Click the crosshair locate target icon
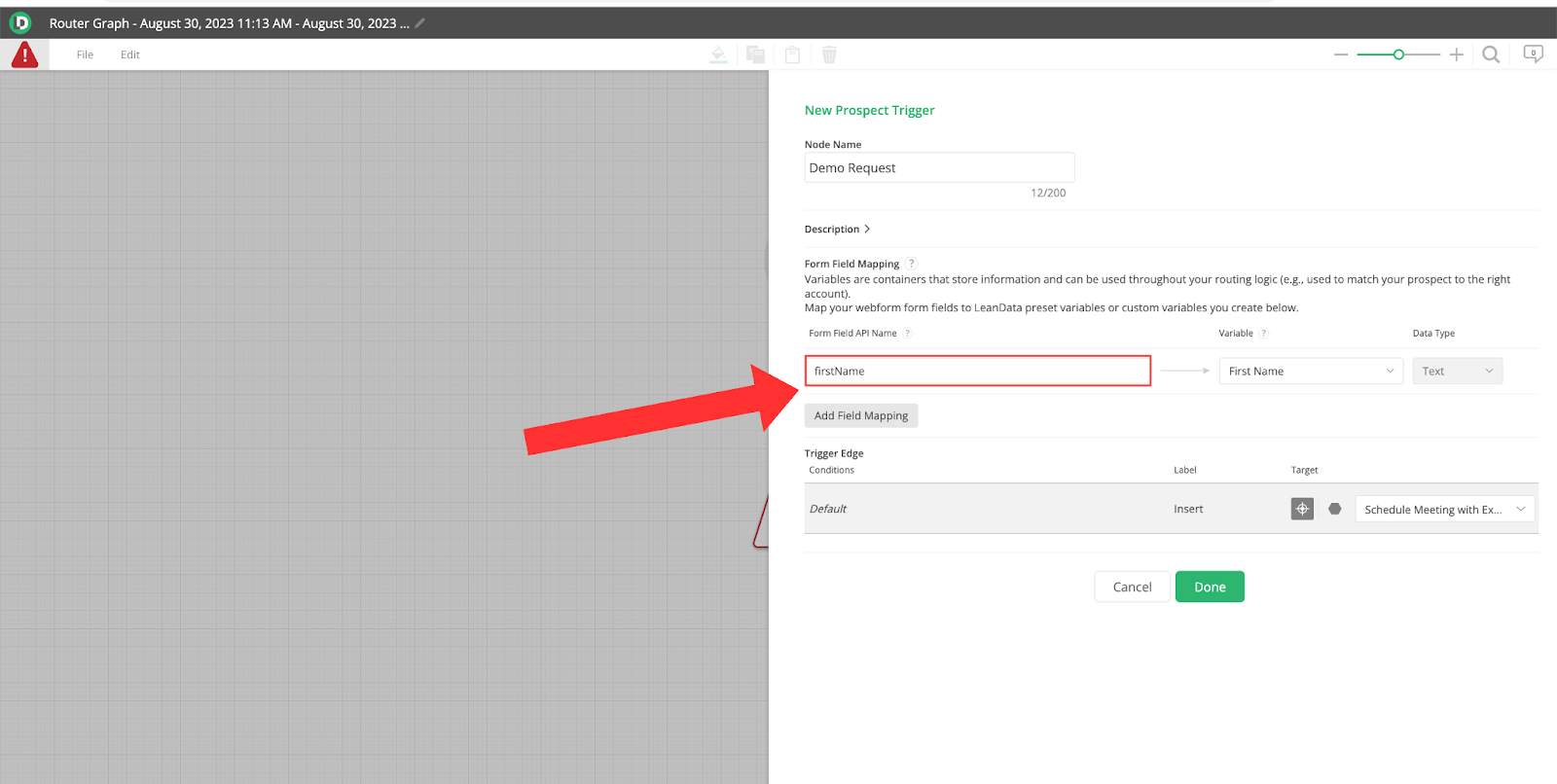1557x784 pixels. (x=1302, y=509)
